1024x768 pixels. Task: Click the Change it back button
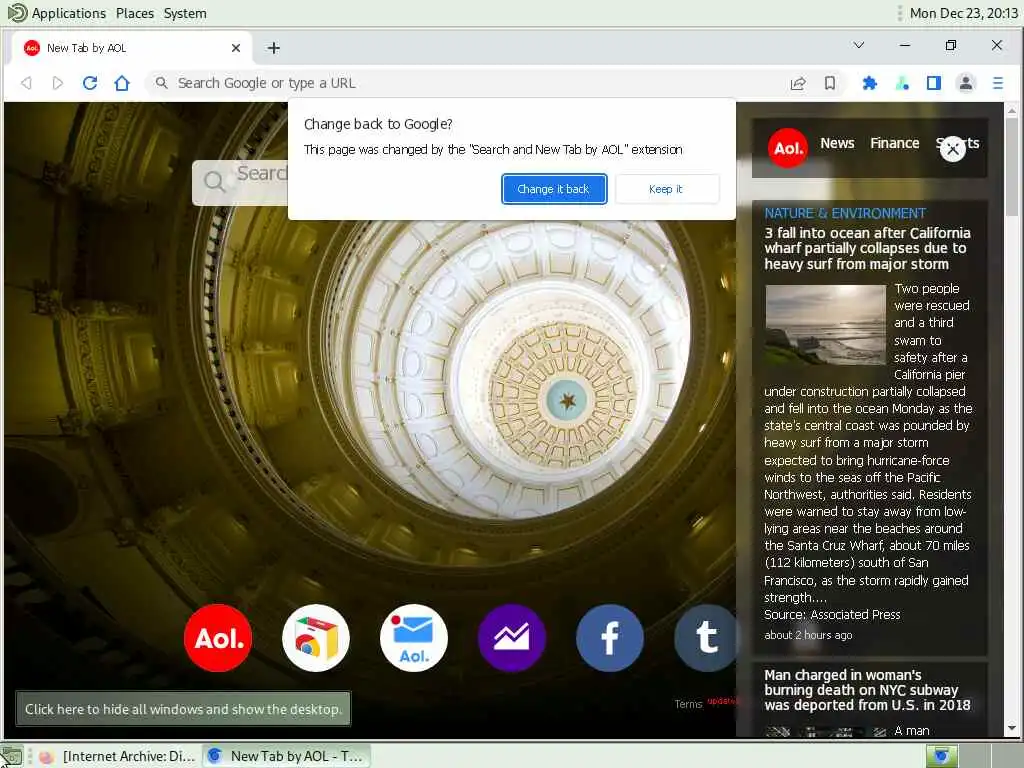coord(554,189)
